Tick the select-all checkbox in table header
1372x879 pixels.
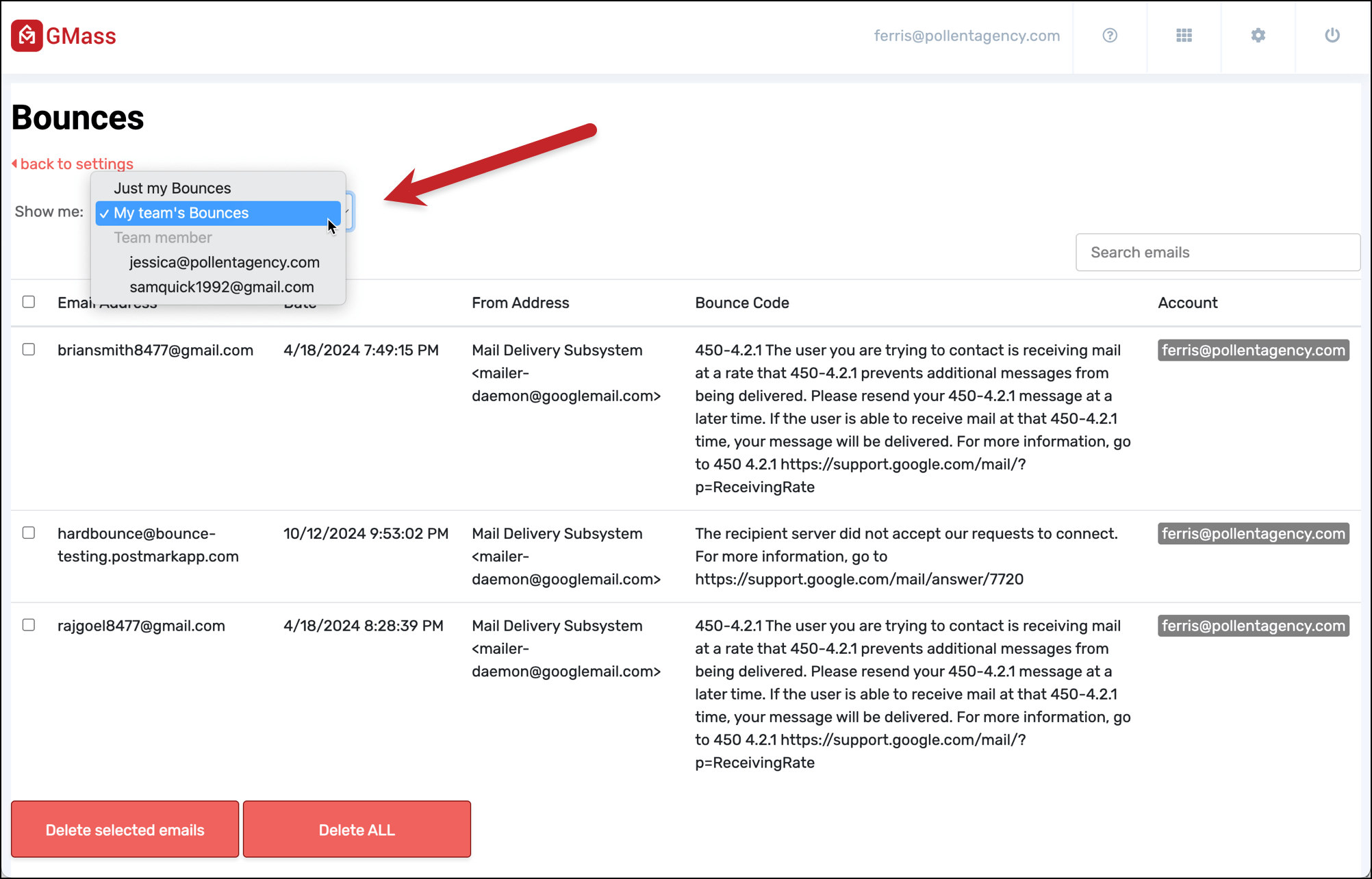coord(29,302)
